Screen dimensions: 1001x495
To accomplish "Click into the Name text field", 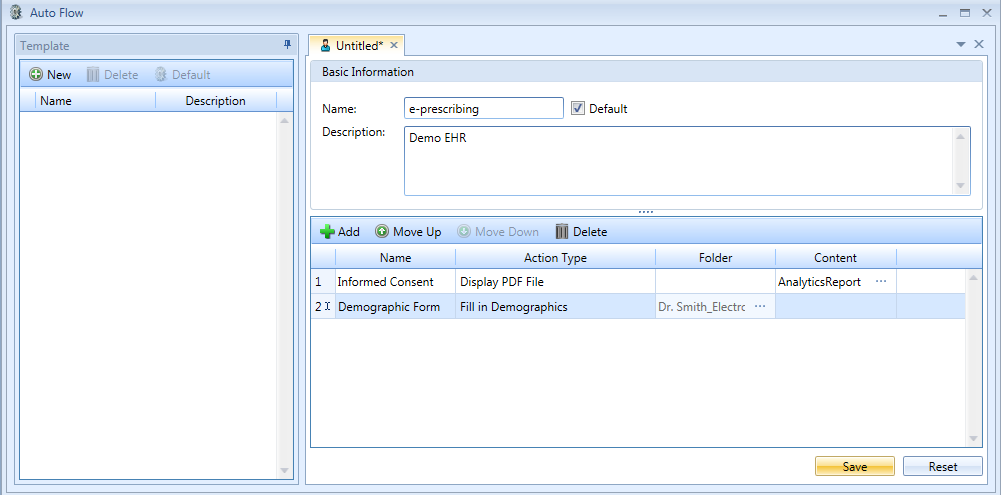I will pos(483,108).
